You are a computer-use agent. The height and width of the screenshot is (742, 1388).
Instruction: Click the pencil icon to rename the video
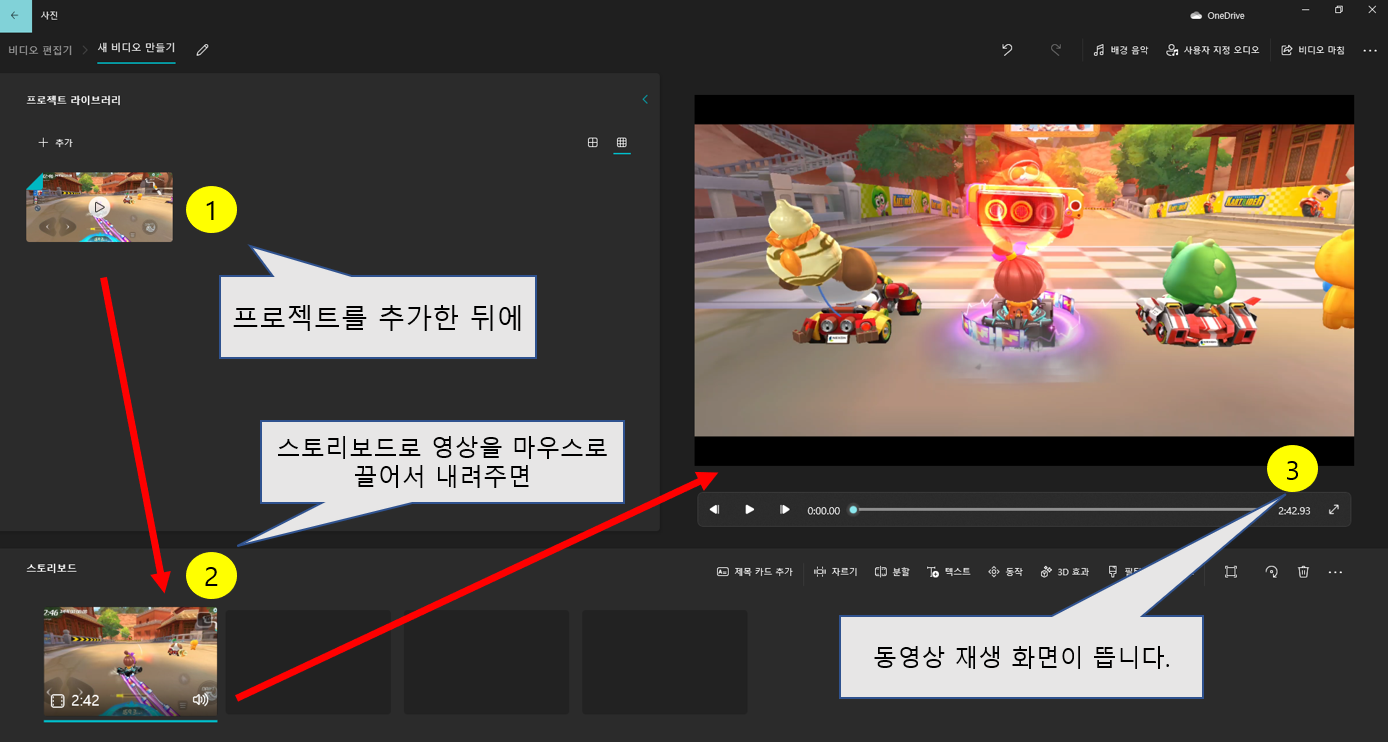(x=203, y=49)
